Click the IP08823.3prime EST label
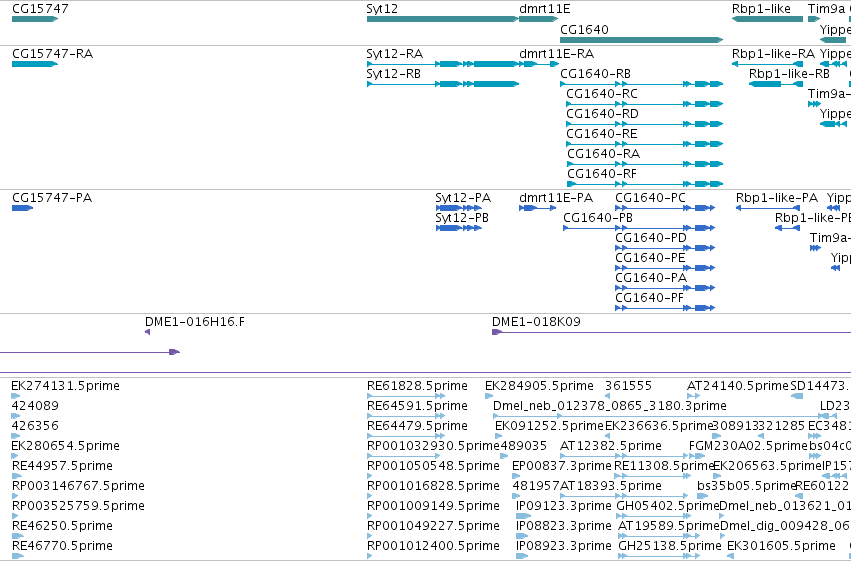The width and height of the screenshot is (851, 561). 563,527
